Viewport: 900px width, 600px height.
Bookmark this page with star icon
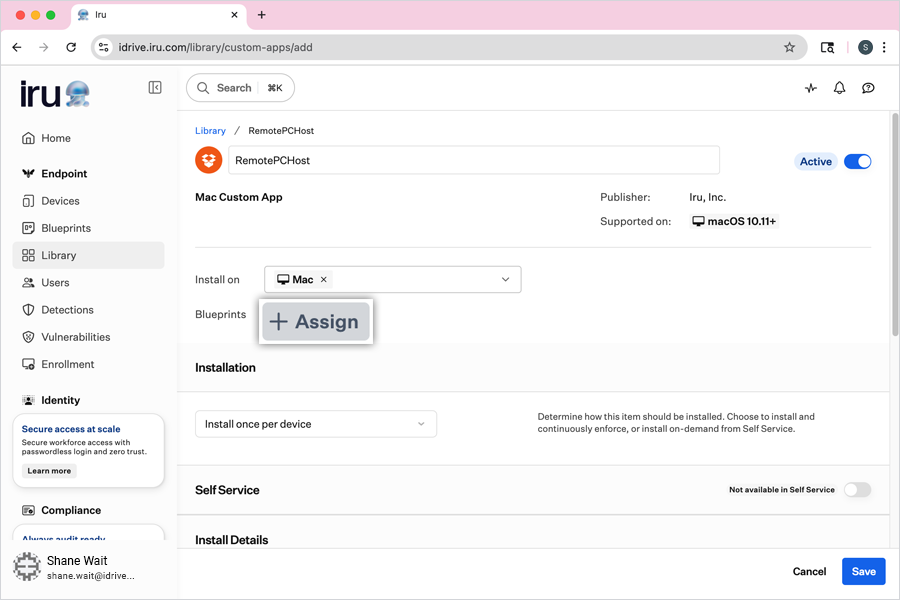click(x=789, y=47)
